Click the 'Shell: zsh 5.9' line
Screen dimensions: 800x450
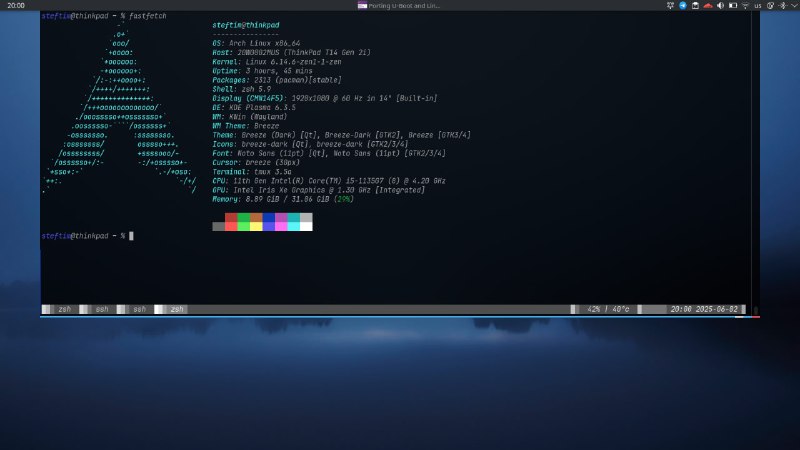(x=242, y=89)
